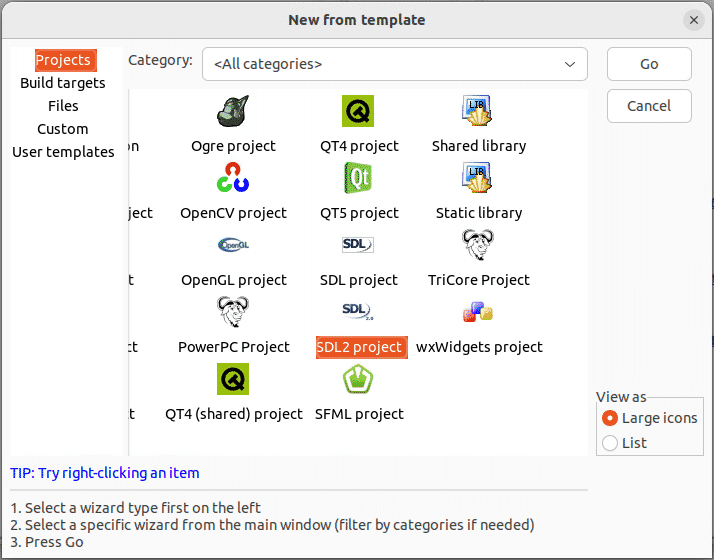714x560 pixels.
Task: Switch to Build targets wizard type
Action: (63, 83)
